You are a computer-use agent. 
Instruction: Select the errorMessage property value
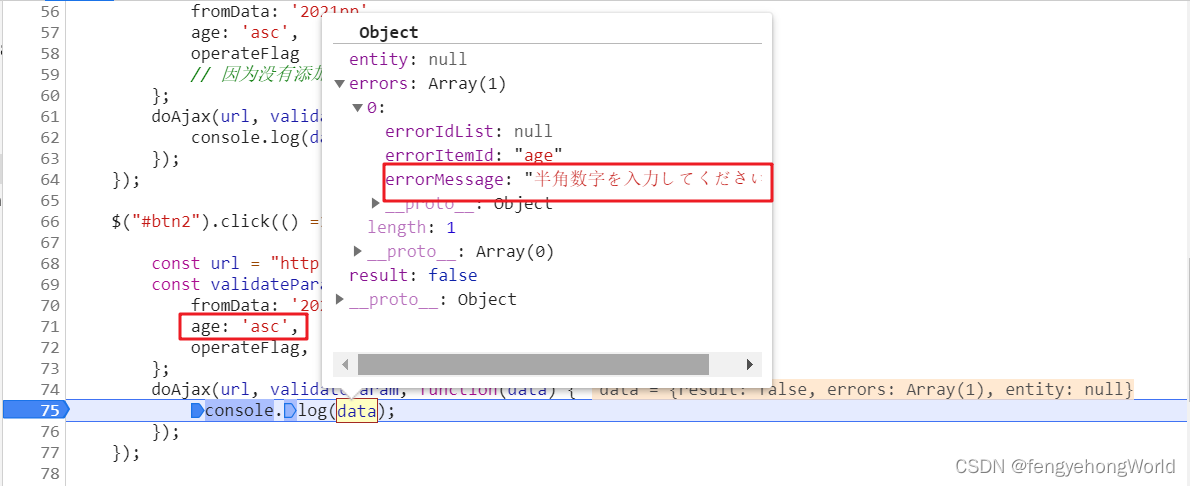[x=644, y=180]
